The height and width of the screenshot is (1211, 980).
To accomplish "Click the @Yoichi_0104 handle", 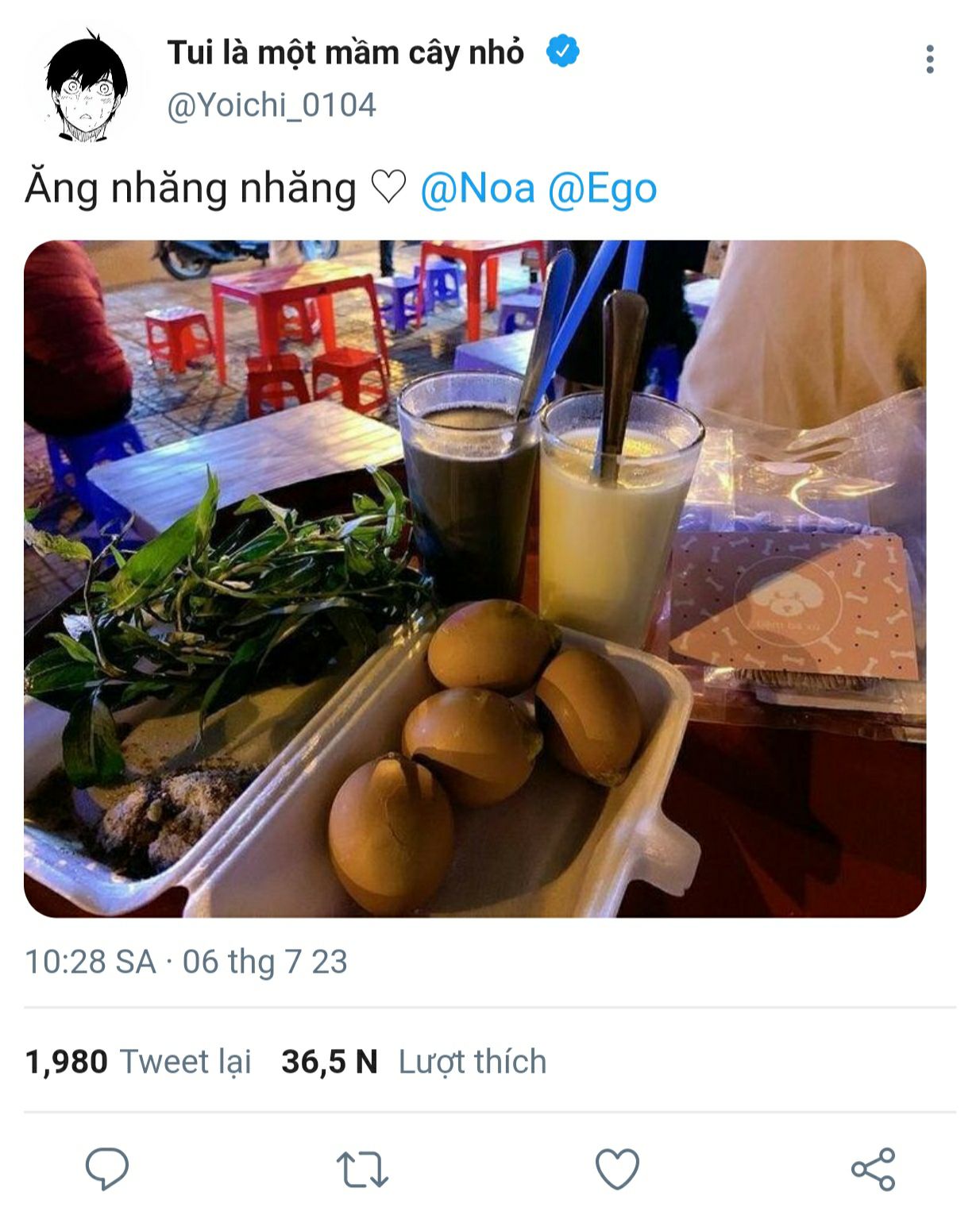I will click(x=271, y=106).
